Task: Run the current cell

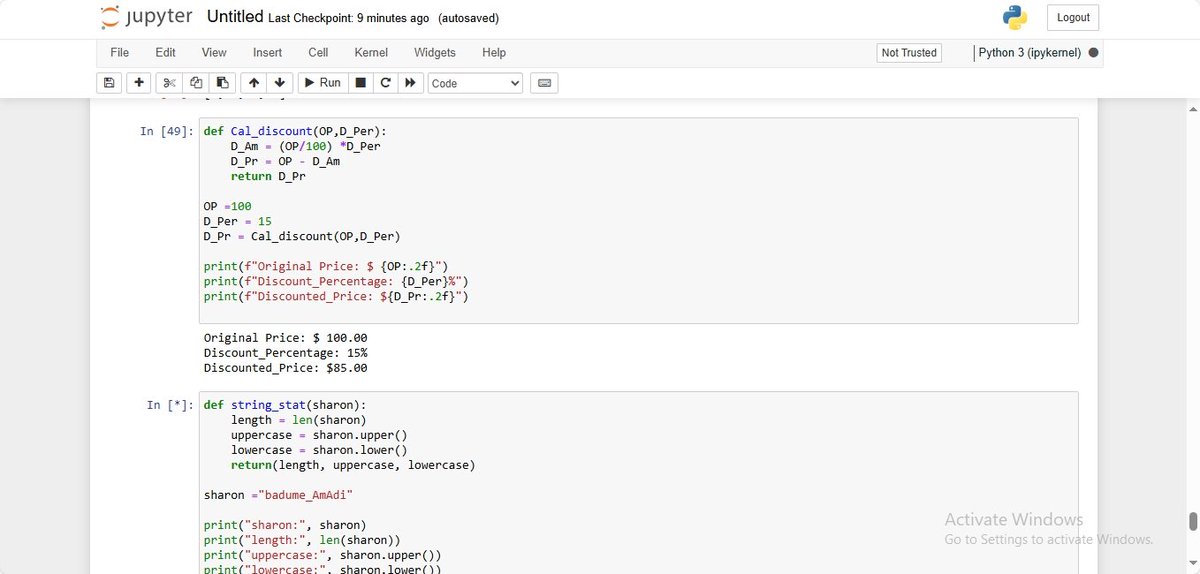Action: 322,83
